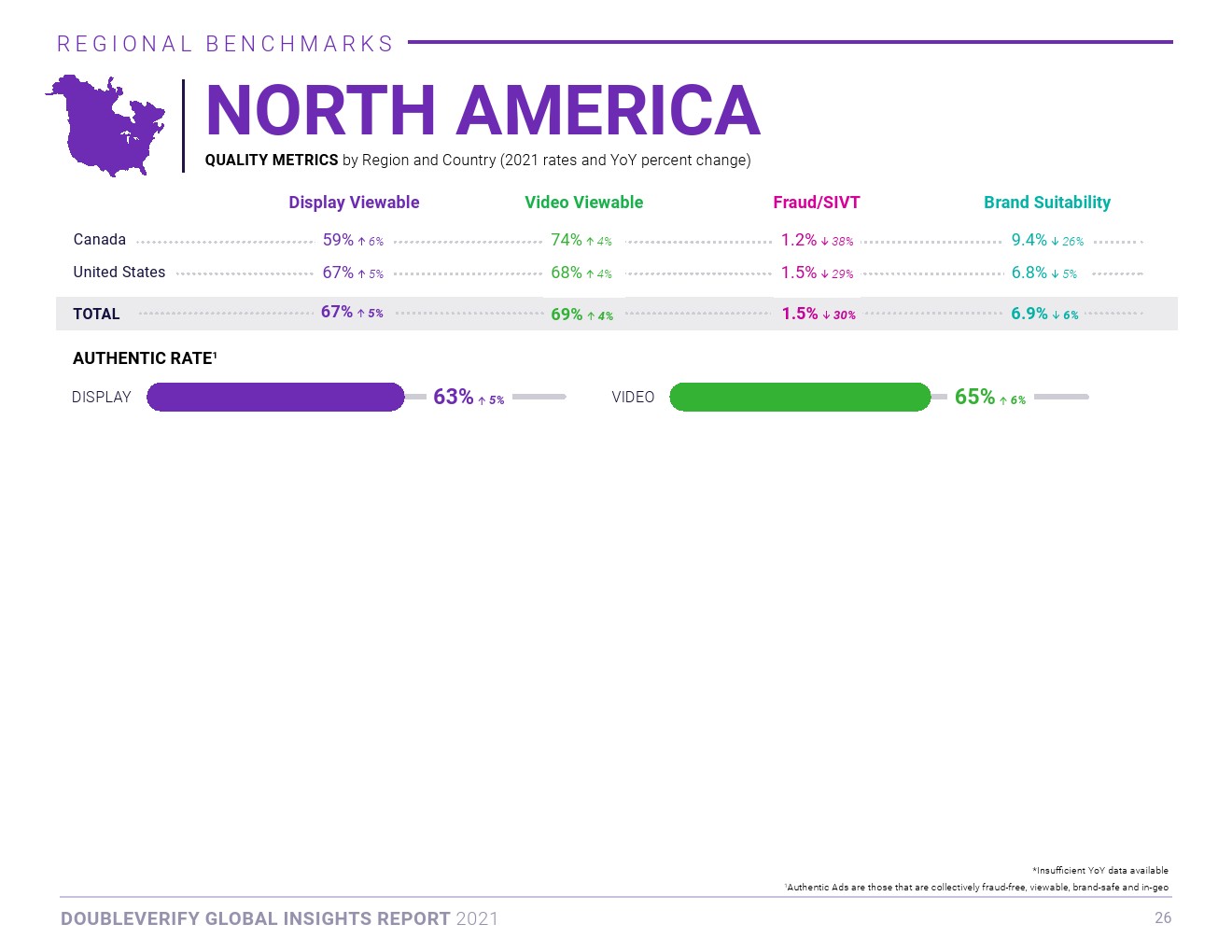
Task: Click the NORTH AMERICA page title
Action: [483, 111]
